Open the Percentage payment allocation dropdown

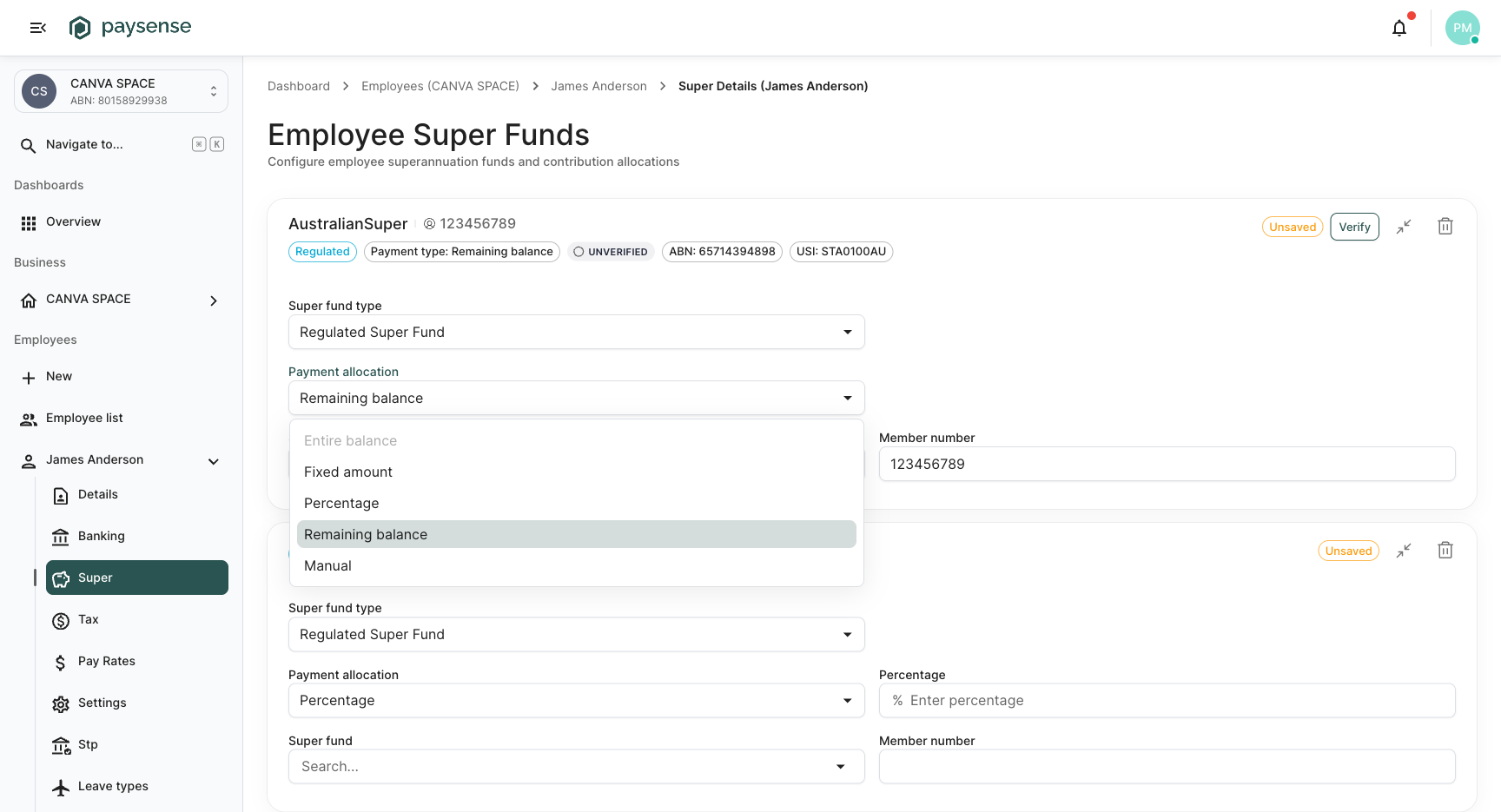point(577,700)
